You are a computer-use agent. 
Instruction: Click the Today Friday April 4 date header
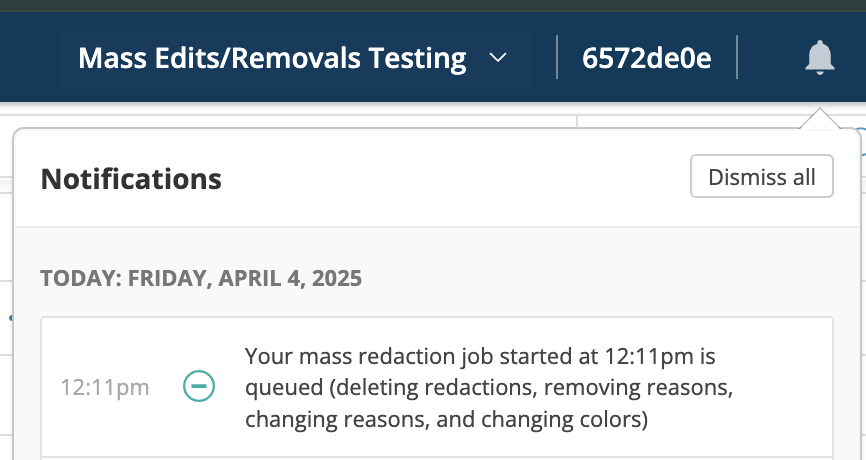point(201,278)
